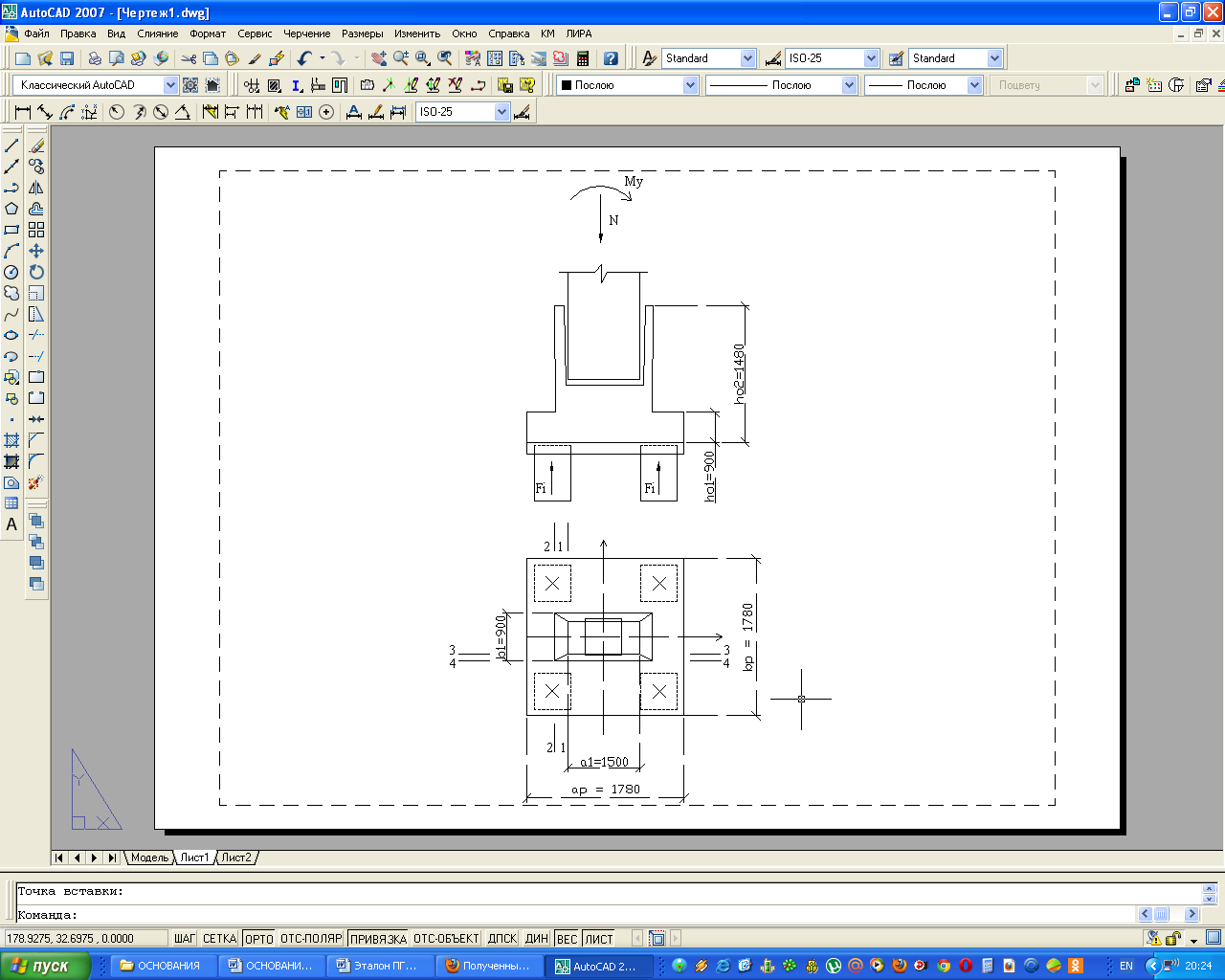1225x980 pixels.
Task: Open the Послою color dropdown
Action: point(690,85)
